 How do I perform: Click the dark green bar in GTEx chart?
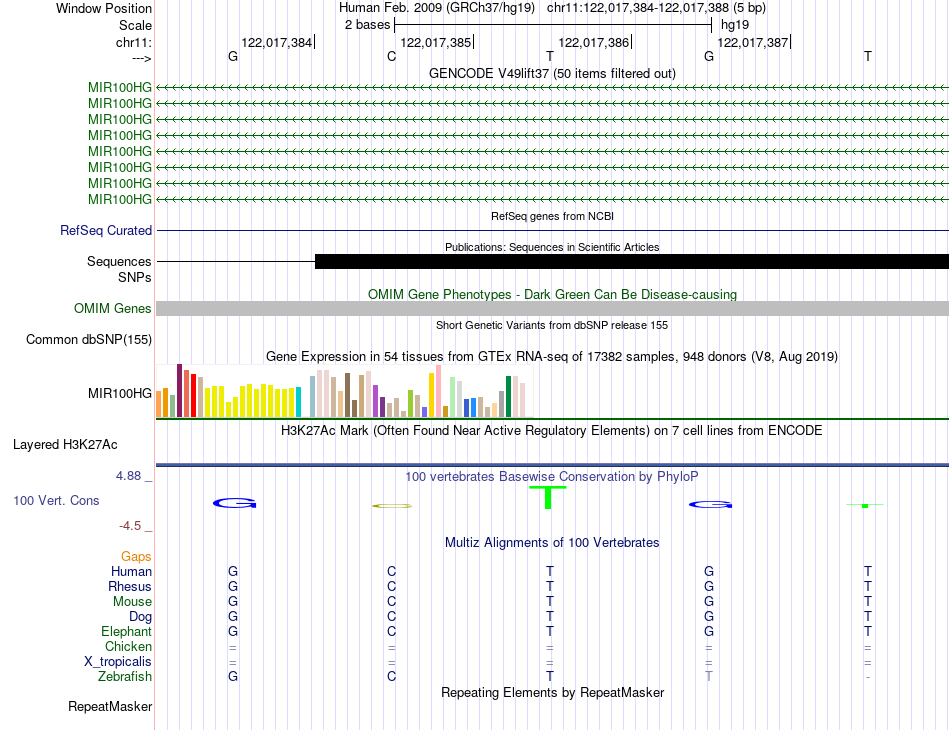click(x=509, y=397)
